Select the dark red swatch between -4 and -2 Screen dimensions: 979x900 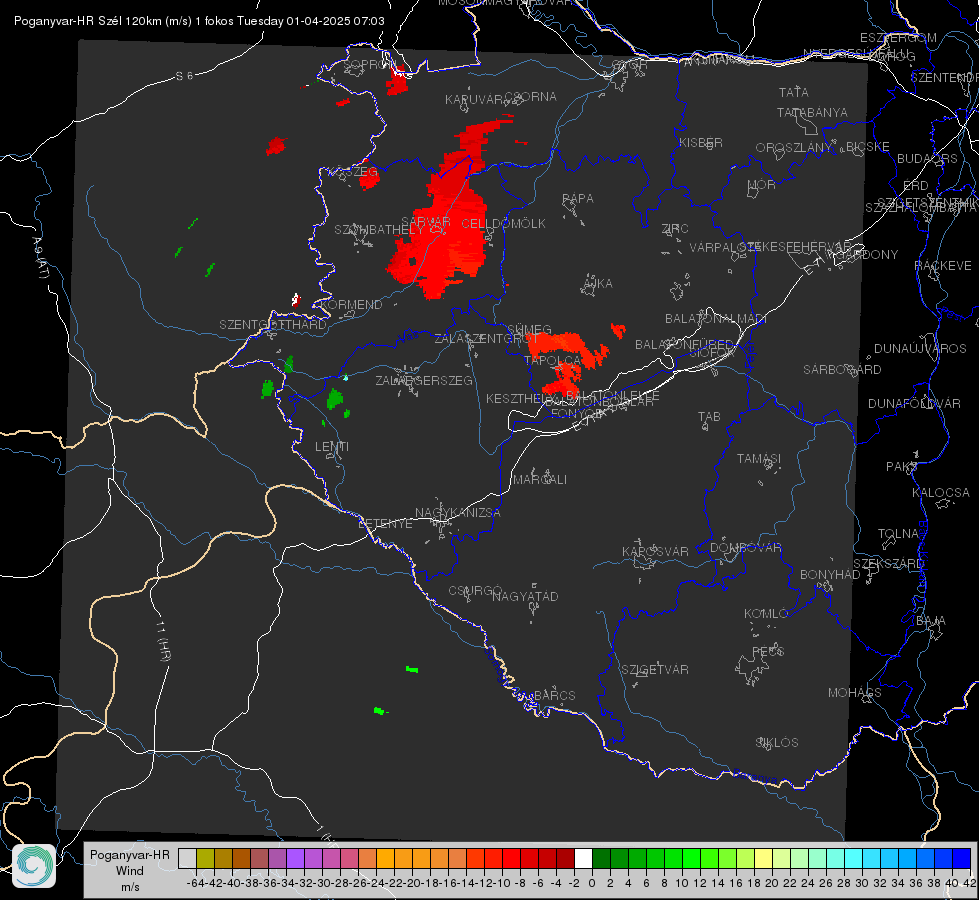(565, 858)
